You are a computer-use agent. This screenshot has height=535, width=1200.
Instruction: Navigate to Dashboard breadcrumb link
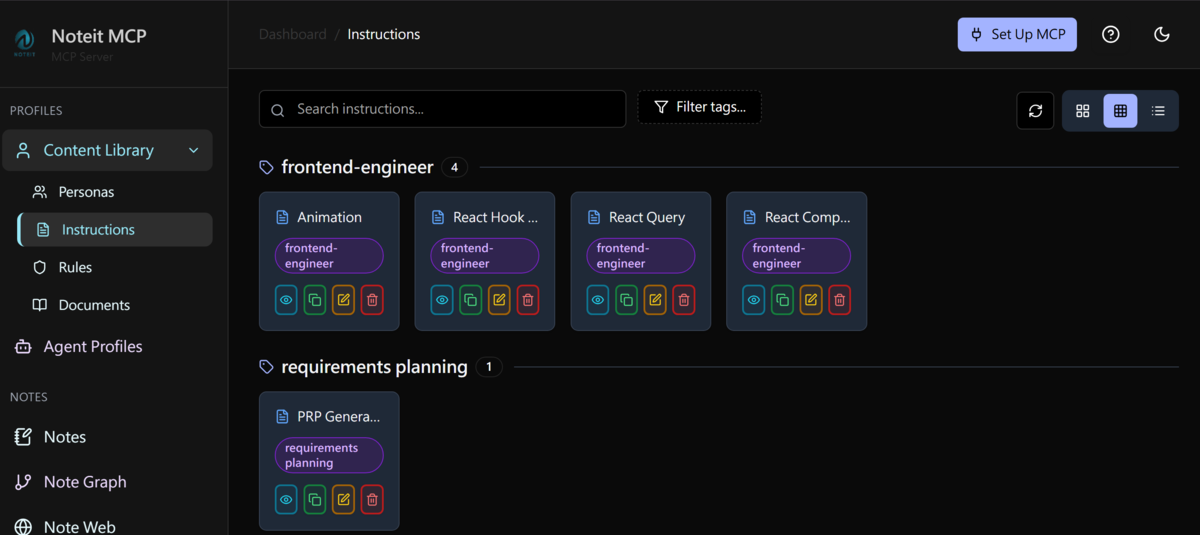coord(292,34)
